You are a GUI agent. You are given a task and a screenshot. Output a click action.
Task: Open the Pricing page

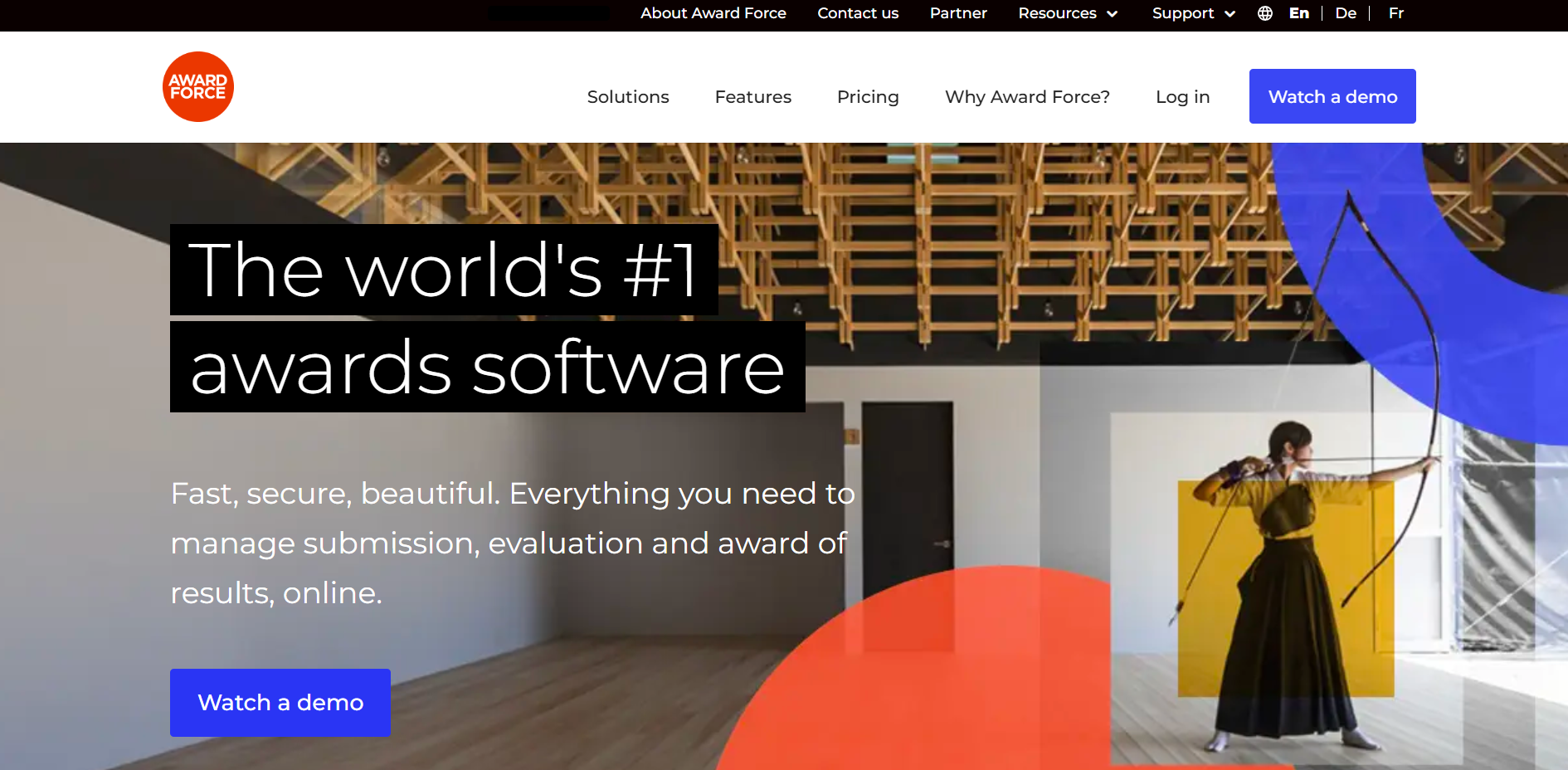pos(867,97)
